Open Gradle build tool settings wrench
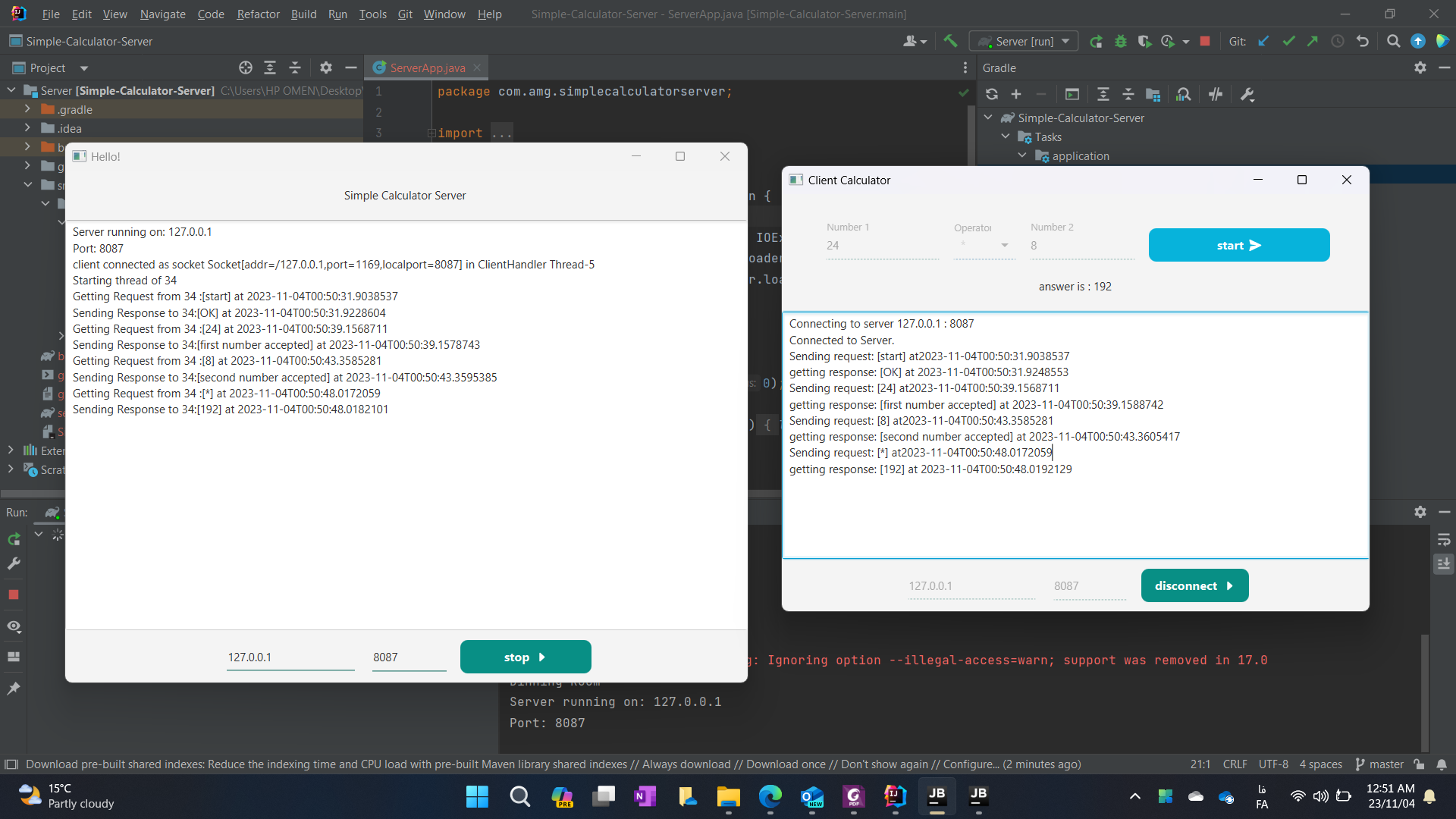The width and height of the screenshot is (1456, 819). pyautogui.click(x=1247, y=94)
